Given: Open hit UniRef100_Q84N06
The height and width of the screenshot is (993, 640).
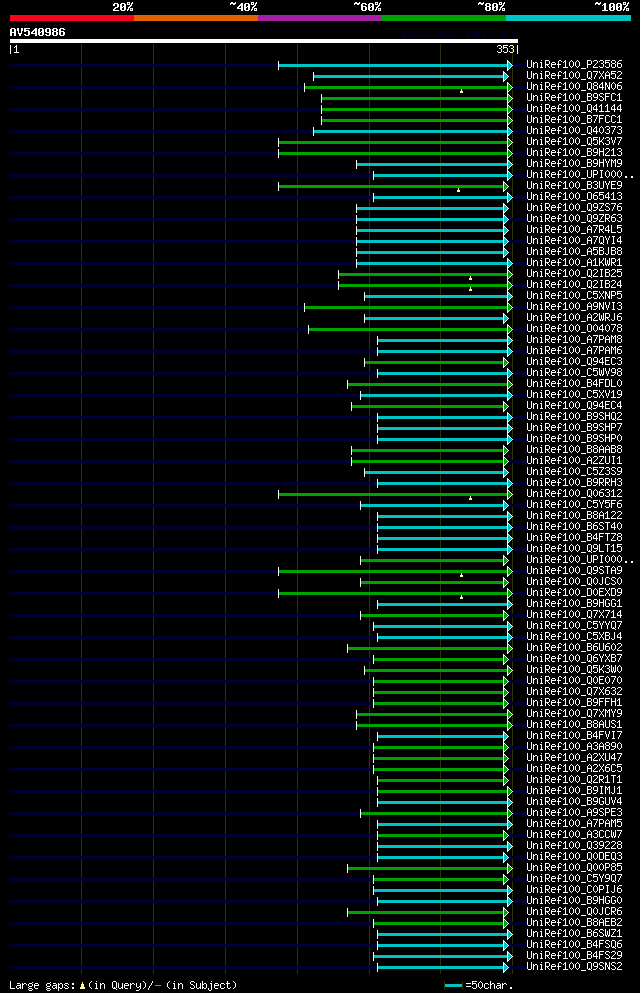Looking at the screenshot, I should click(x=574, y=87).
